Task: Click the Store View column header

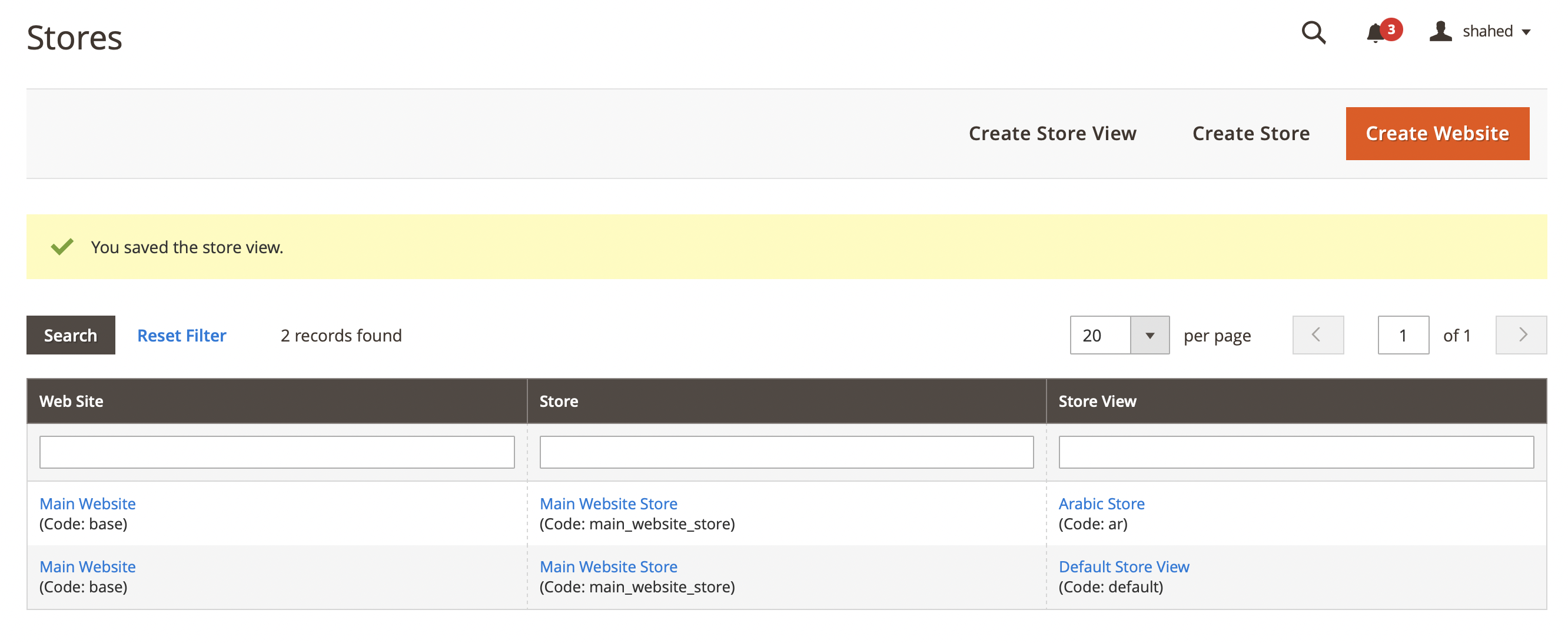Action: [x=1098, y=400]
